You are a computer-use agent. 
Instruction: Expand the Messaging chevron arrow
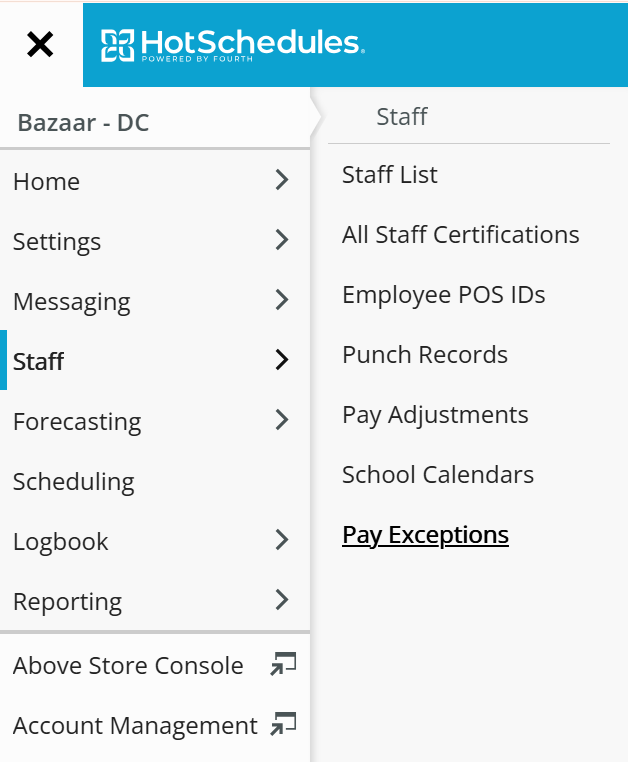click(x=282, y=299)
